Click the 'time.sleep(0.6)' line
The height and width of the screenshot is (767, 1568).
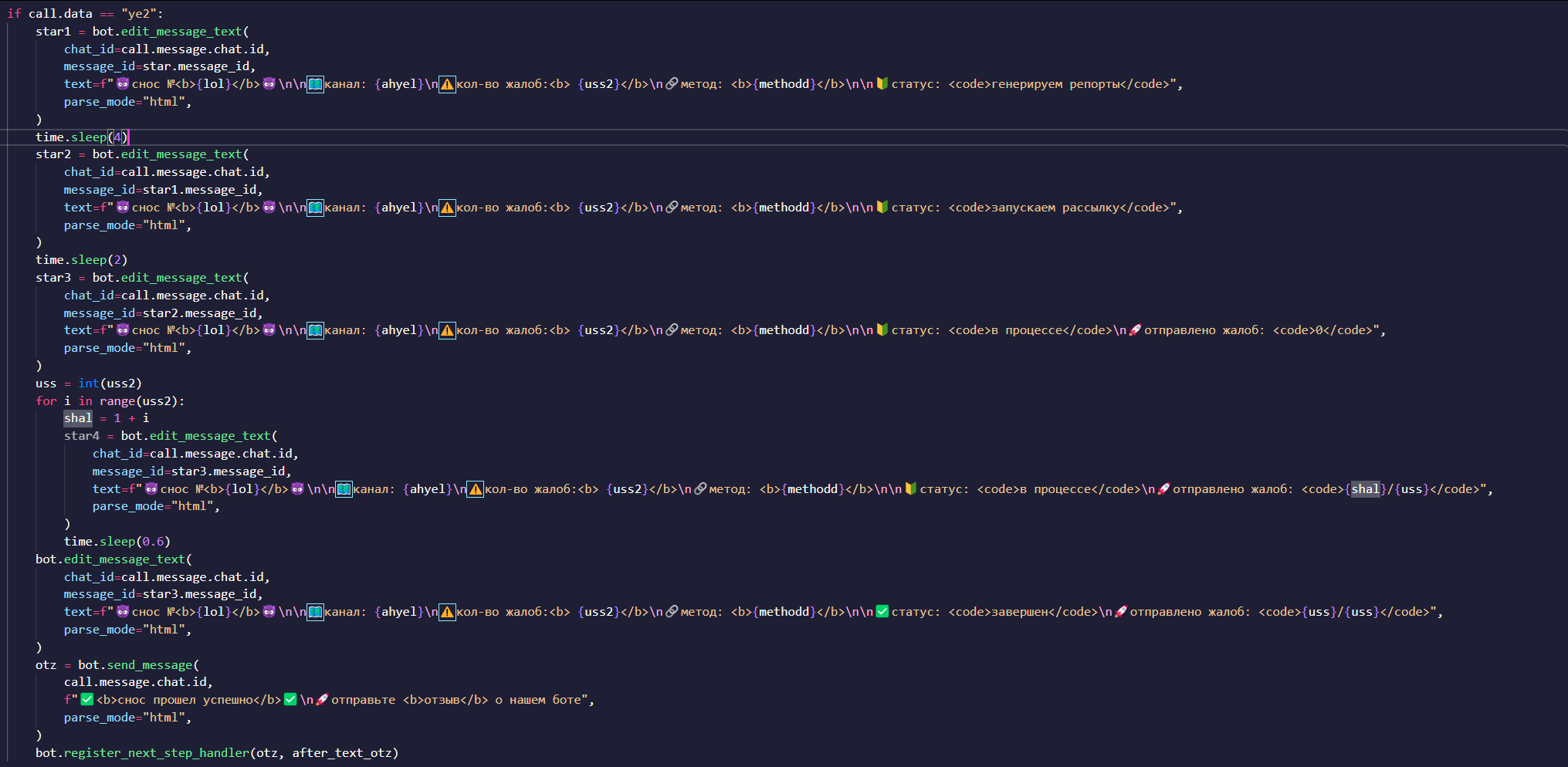[117, 542]
